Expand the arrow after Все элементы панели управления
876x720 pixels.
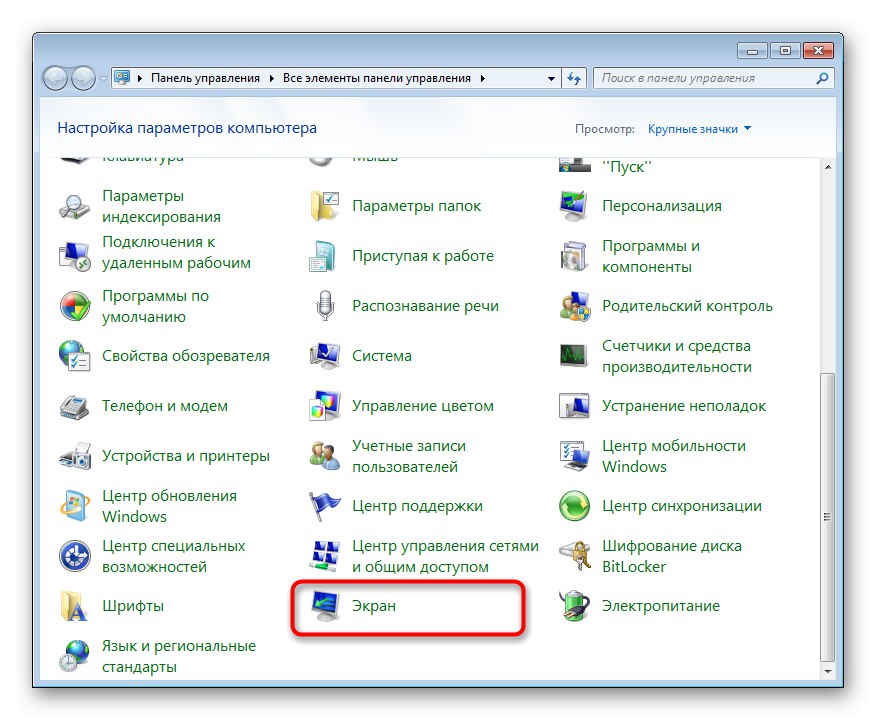point(483,78)
